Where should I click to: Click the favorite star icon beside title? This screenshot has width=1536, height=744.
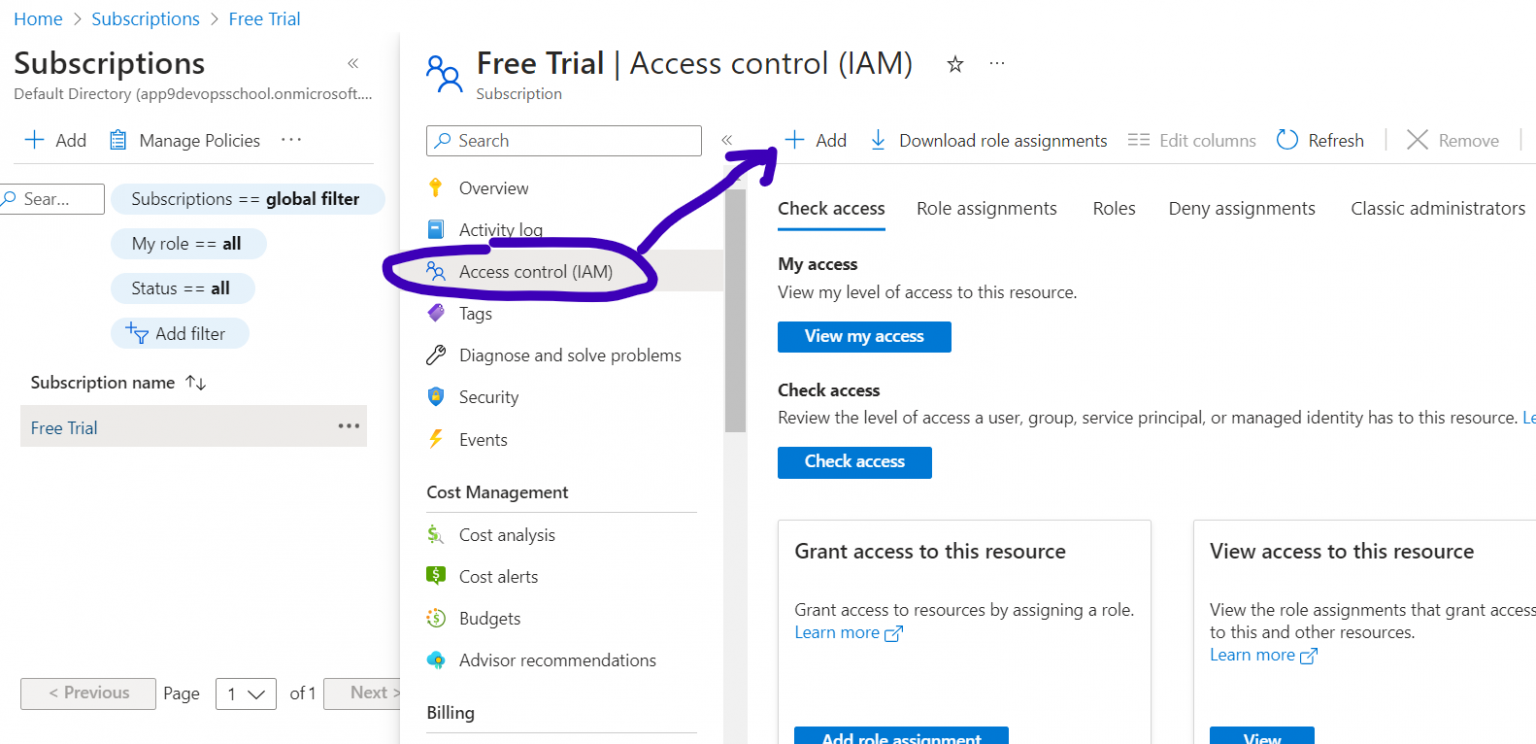pyautogui.click(x=955, y=65)
